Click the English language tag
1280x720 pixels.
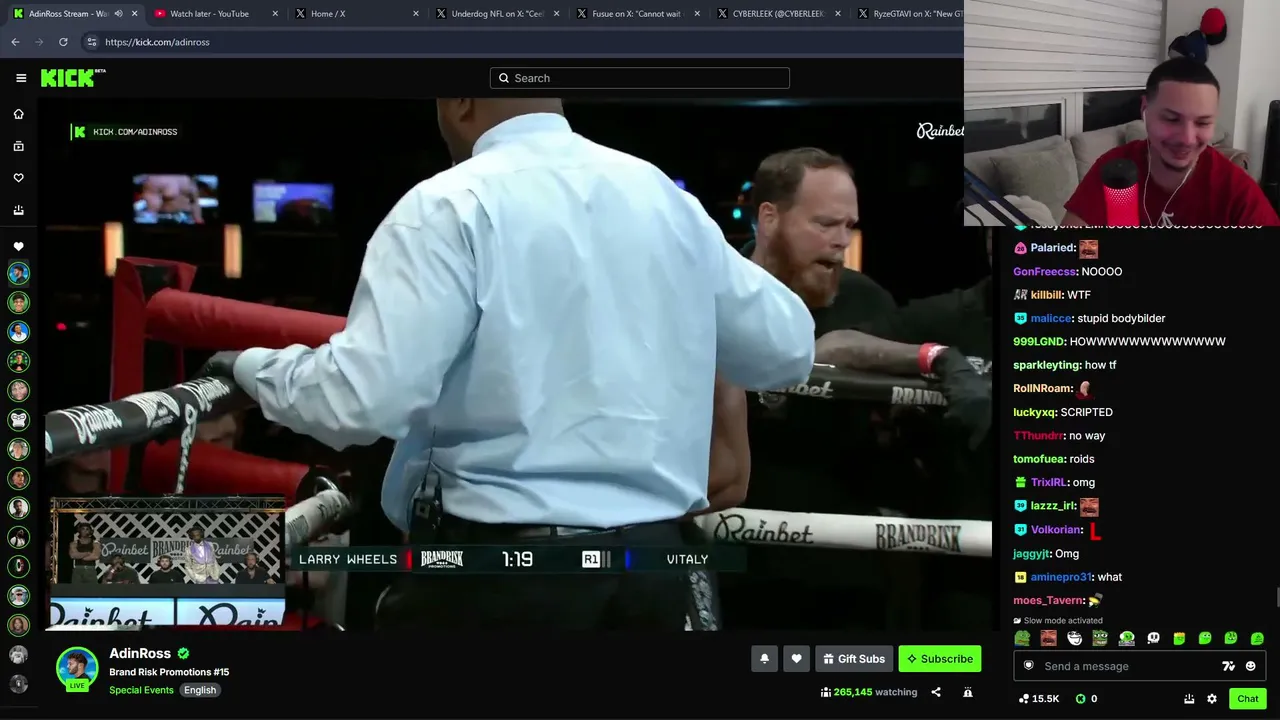200,690
